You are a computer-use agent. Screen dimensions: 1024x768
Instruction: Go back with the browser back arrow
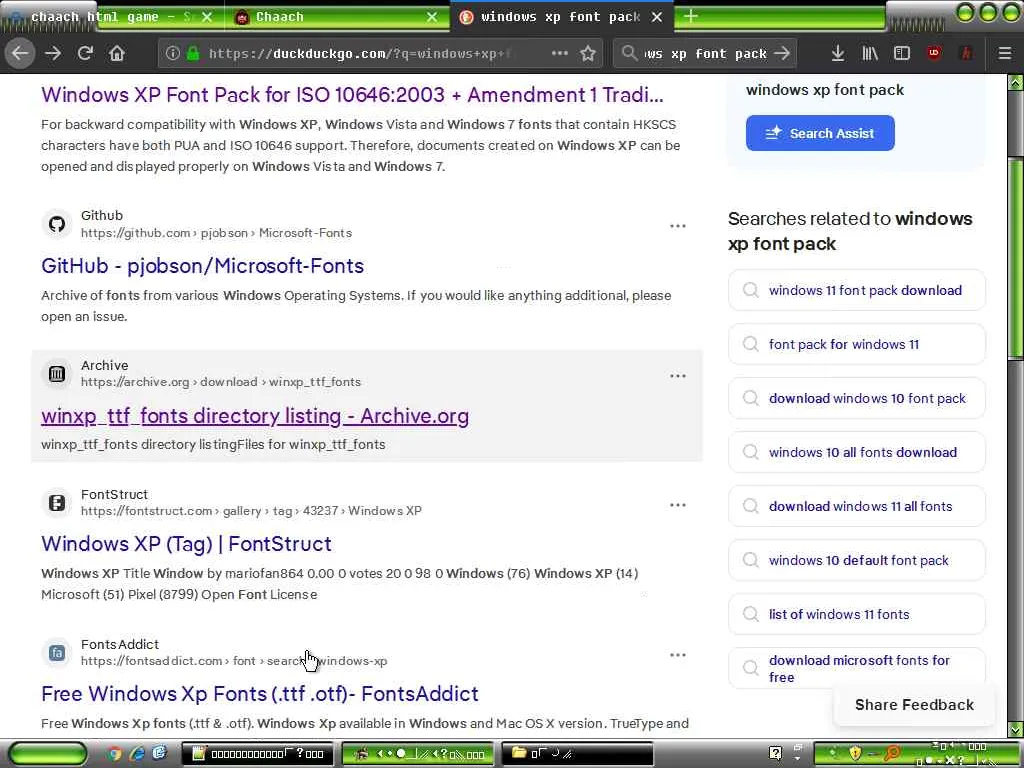pyautogui.click(x=20, y=53)
